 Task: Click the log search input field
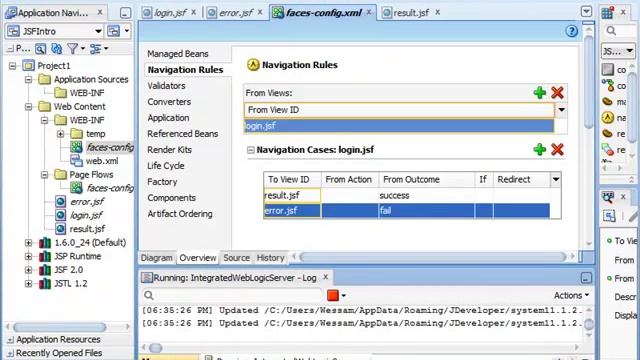click(x=238, y=295)
